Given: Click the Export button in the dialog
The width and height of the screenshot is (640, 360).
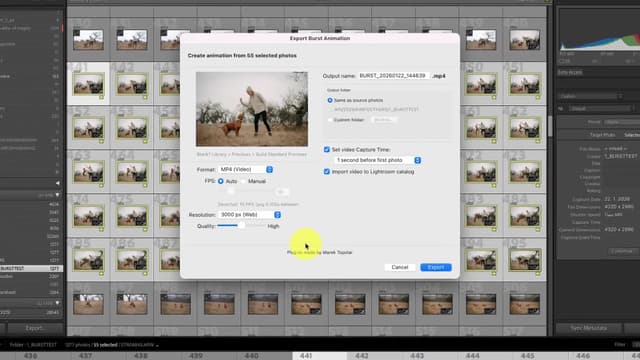Looking at the screenshot, I should coord(436,267).
